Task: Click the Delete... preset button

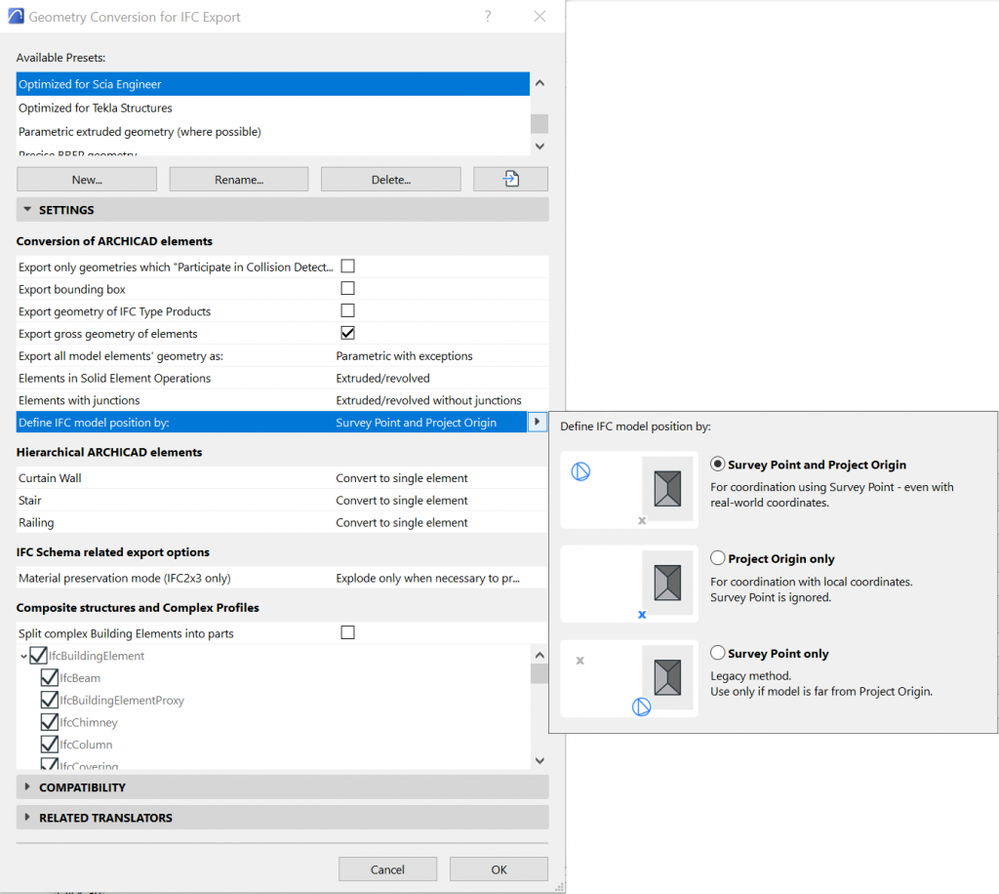Action: pyautogui.click(x=391, y=179)
